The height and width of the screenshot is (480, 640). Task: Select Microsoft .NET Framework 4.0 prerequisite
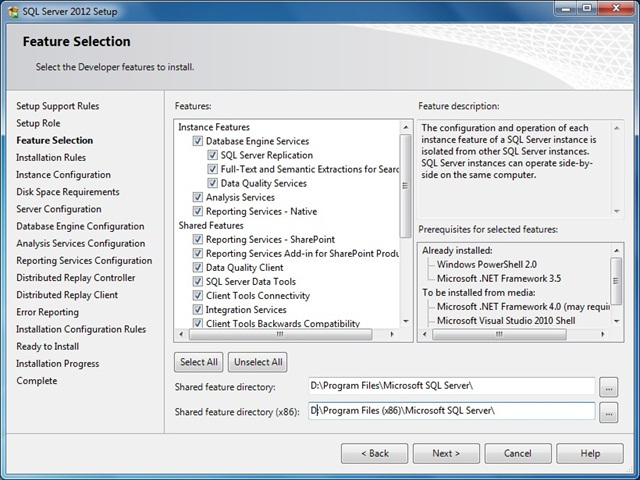click(x=523, y=307)
